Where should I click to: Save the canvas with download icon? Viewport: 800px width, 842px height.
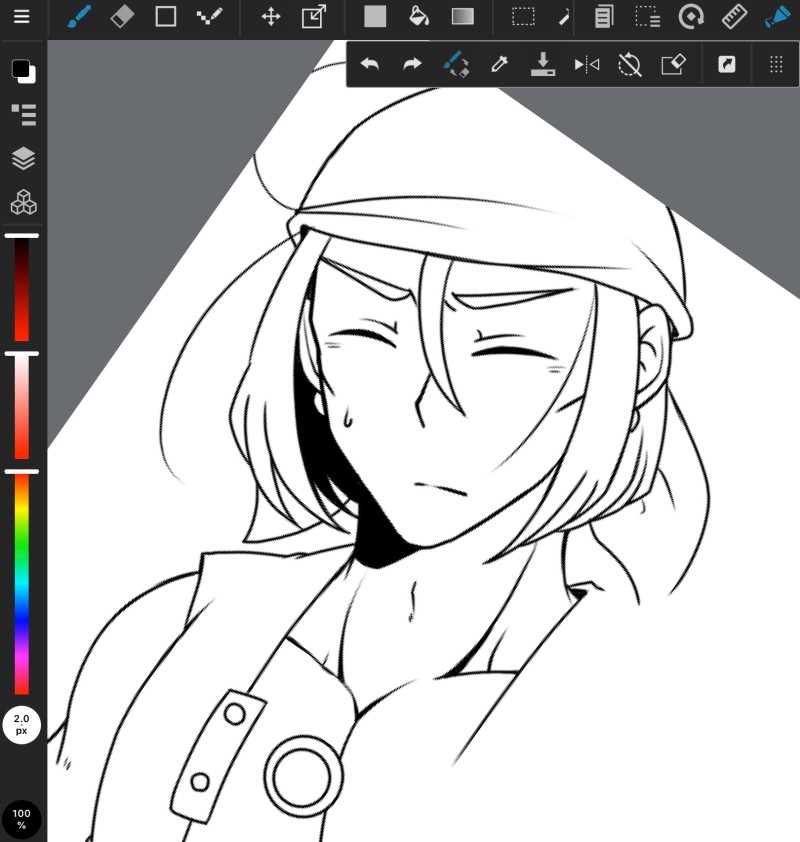click(x=543, y=64)
